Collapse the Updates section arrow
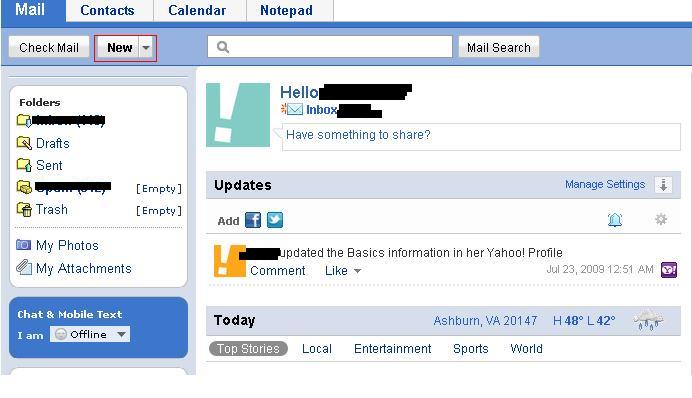The image size is (692, 398). (x=663, y=185)
